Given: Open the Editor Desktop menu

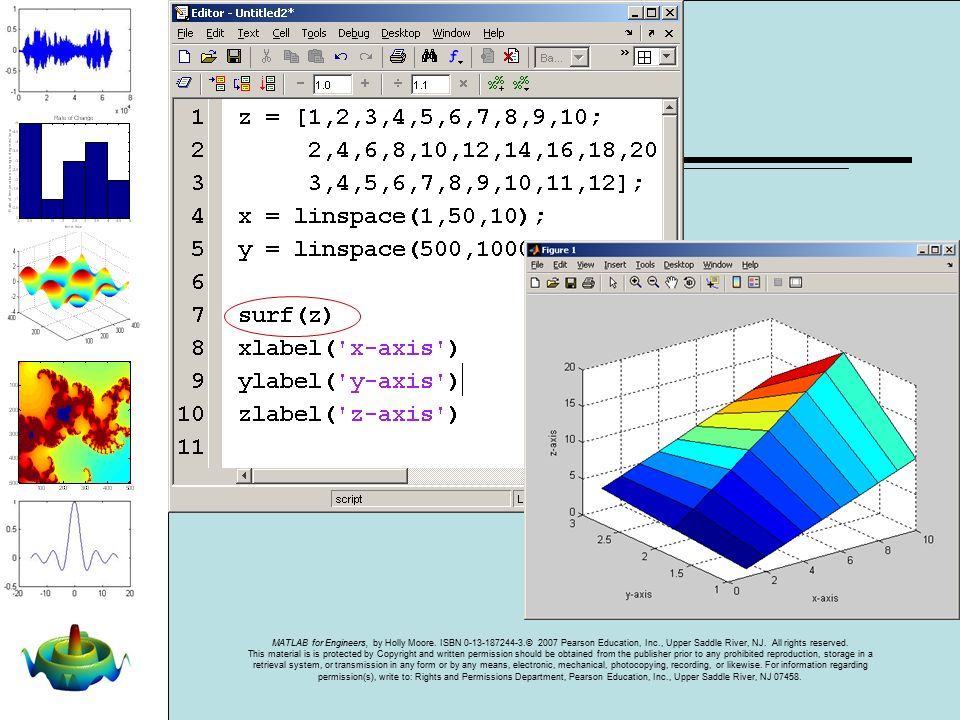Looking at the screenshot, I should [400, 33].
